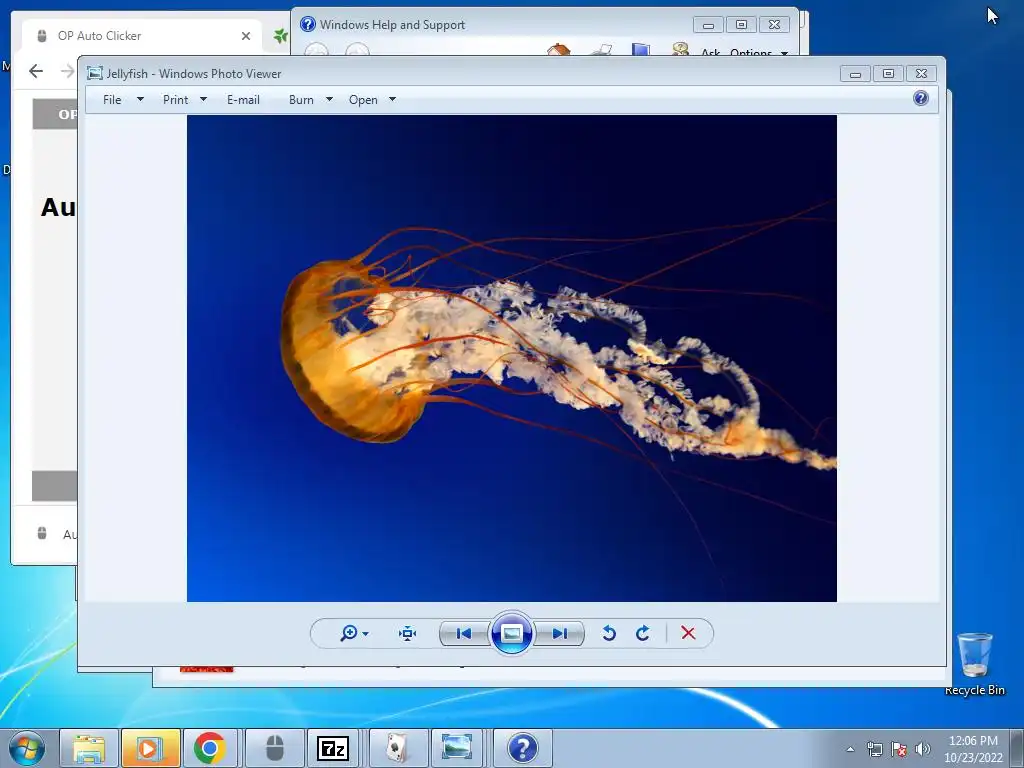Open Options dropdown in Windows Help and Support
The width and height of the screenshot is (1024, 768).
click(x=759, y=52)
